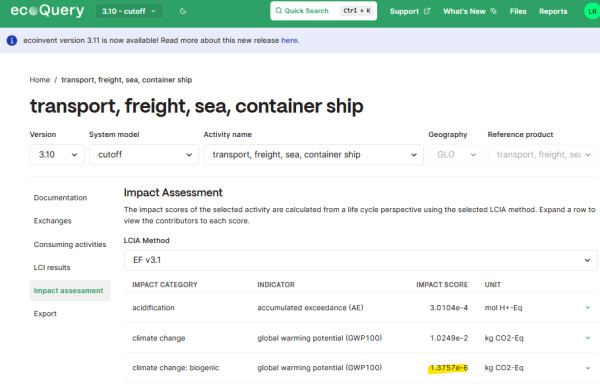Go to Home breadcrumb
Screen dimensions: 600x388
tap(40, 80)
